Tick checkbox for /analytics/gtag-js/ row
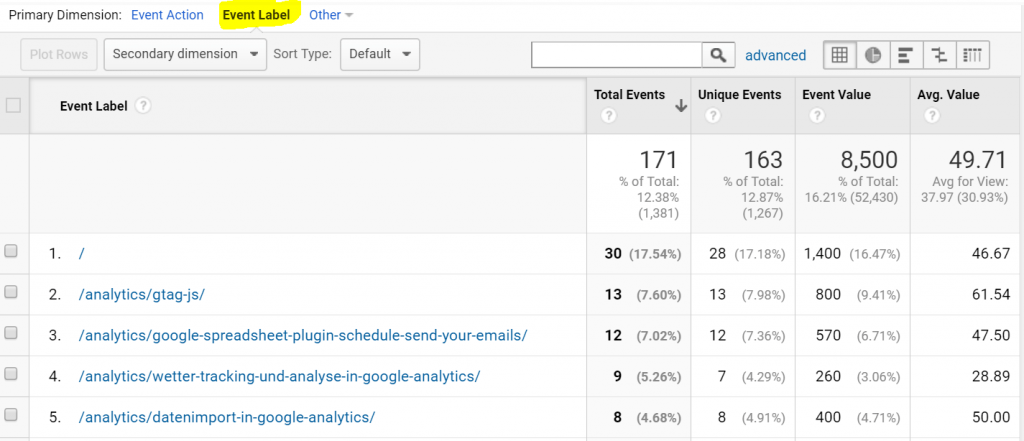The image size is (1024, 441). pyautogui.click(x=12, y=292)
